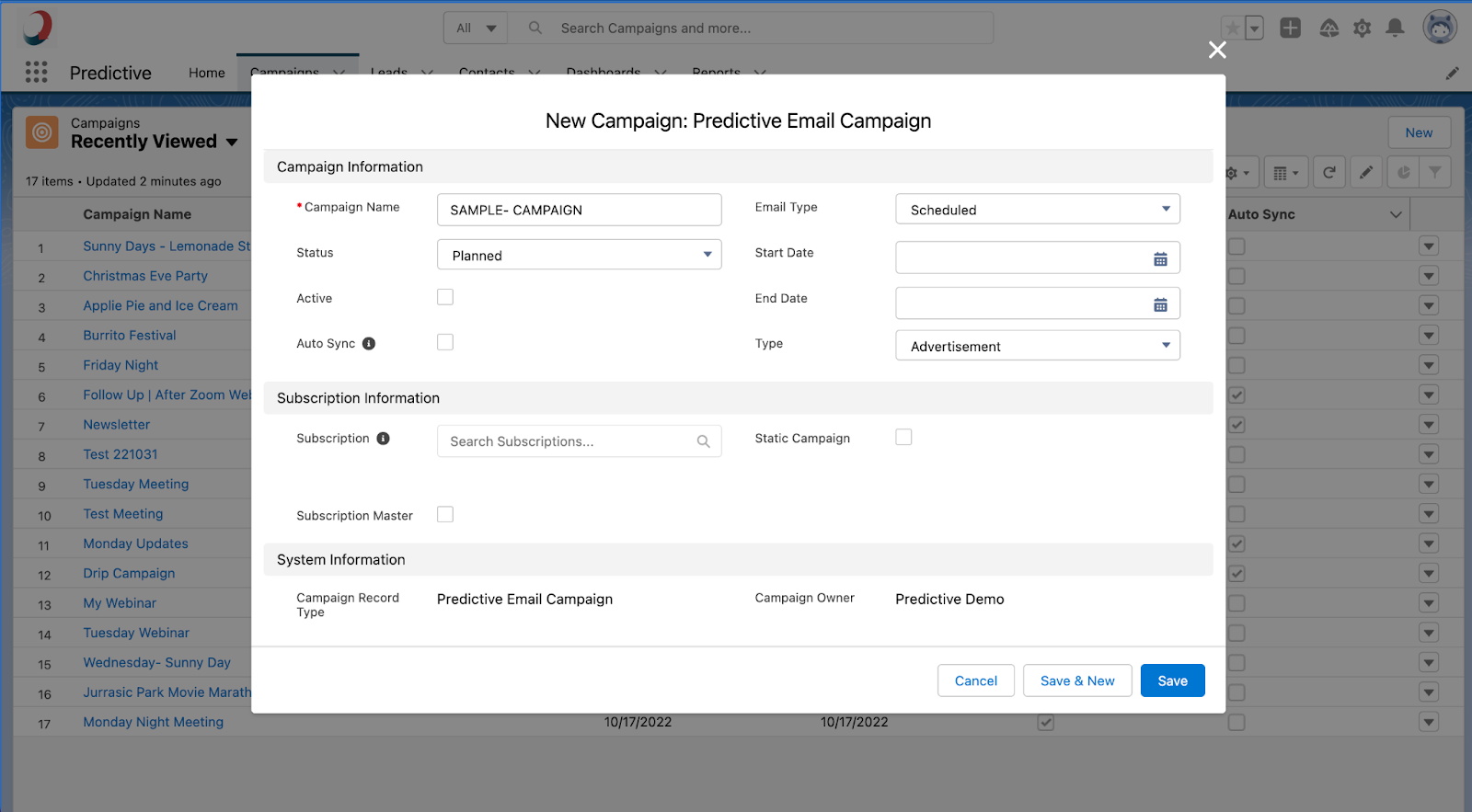Open the Type dropdown showing Advertisement
This screenshot has width=1472, height=812.
click(1037, 346)
